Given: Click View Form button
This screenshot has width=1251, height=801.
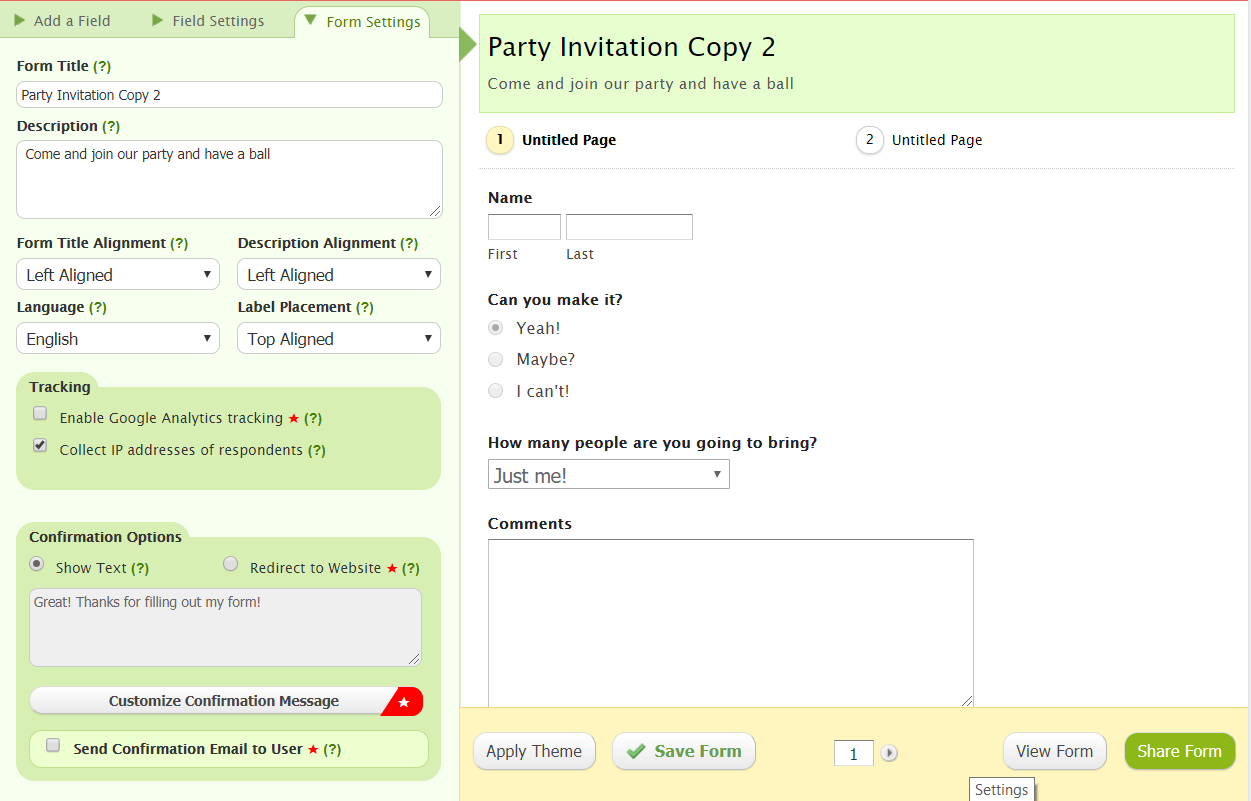Looking at the screenshot, I should coord(1055,751).
